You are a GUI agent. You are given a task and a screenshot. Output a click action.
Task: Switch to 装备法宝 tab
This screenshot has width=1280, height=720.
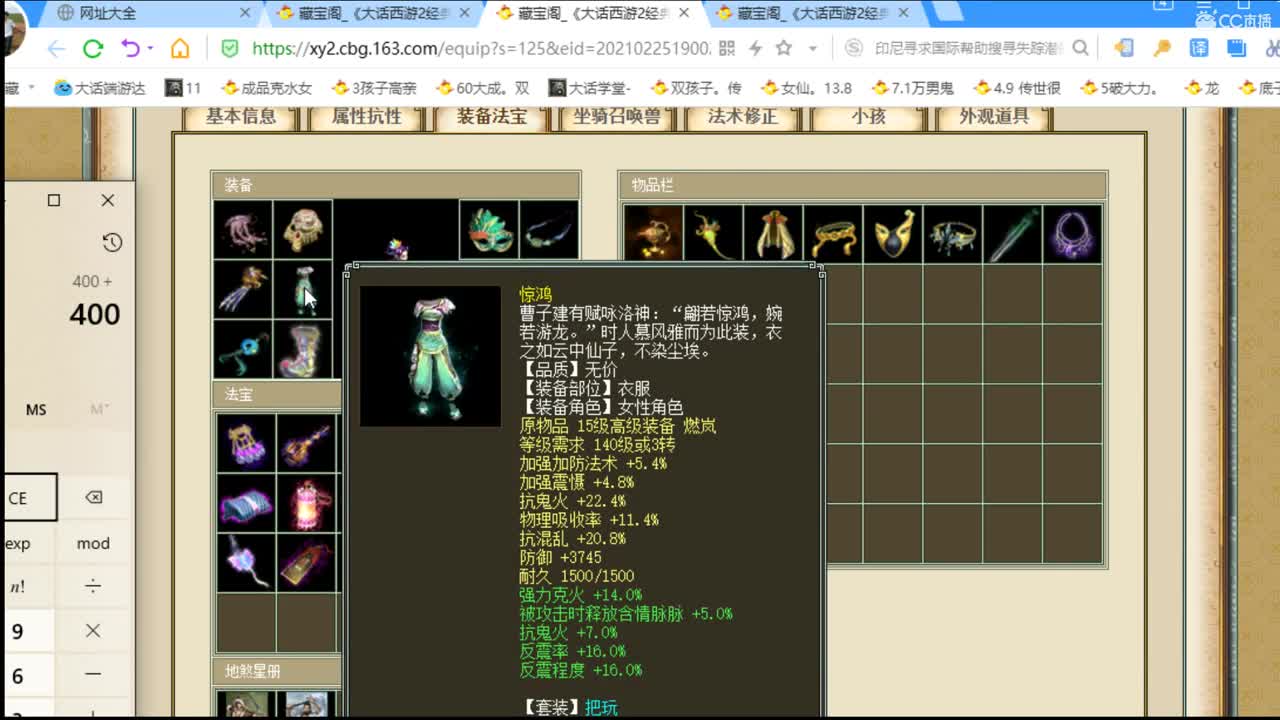tap(492, 116)
